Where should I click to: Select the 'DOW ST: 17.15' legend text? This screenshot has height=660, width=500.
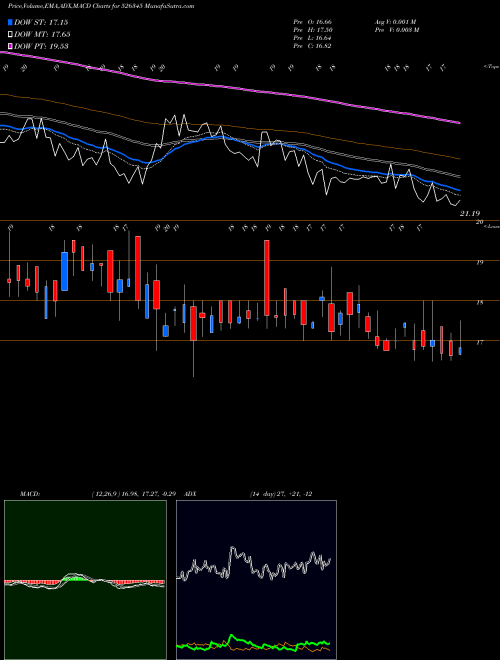coord(41,22)
